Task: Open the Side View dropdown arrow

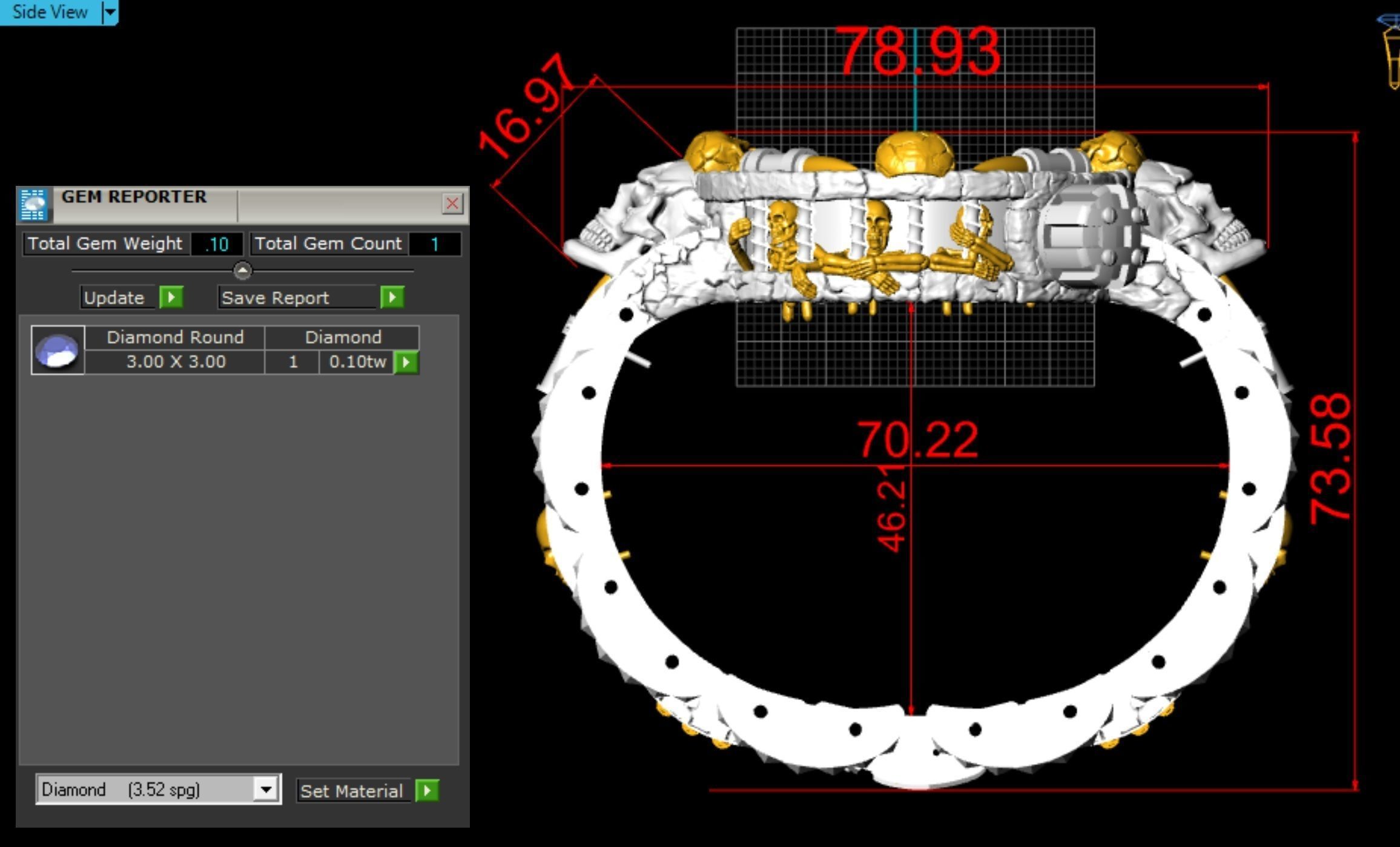Action: pos(110,12)
